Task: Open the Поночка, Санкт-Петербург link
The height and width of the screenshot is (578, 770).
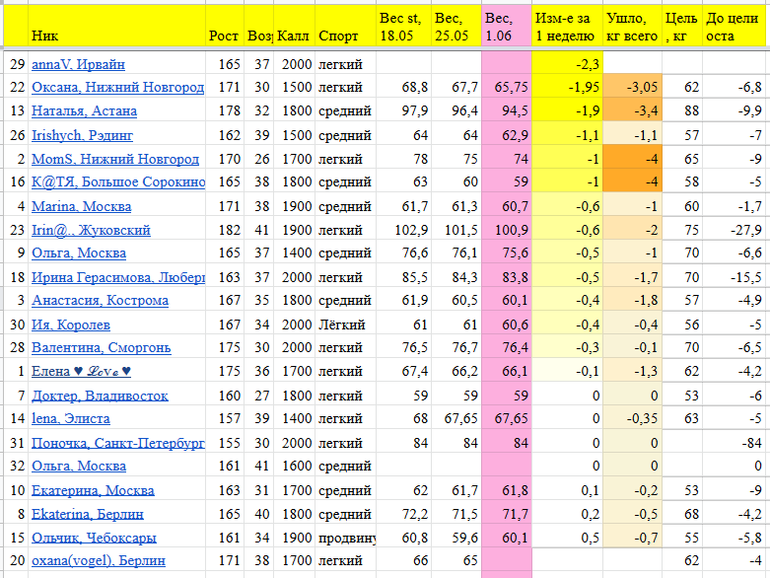Action: [x=118, y=443]
